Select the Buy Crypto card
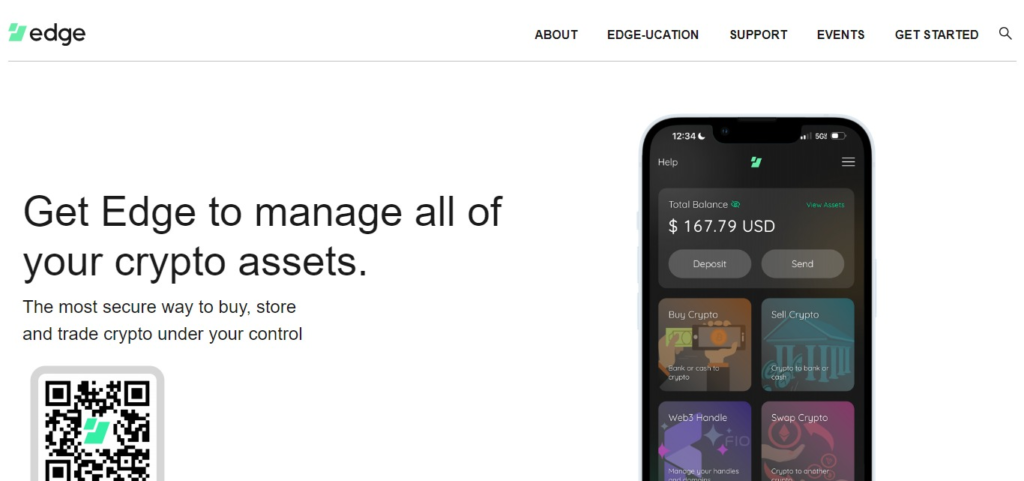 705,344
